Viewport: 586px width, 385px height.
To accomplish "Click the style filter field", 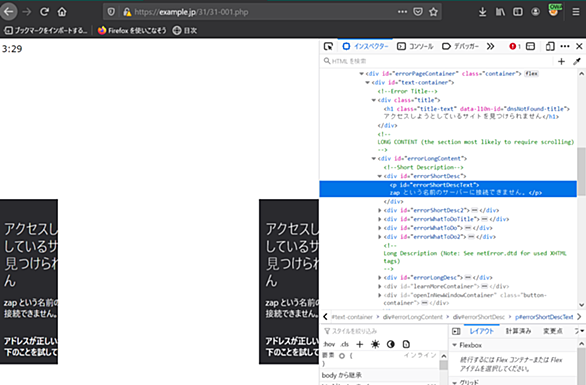I will [x=385, y=331].
